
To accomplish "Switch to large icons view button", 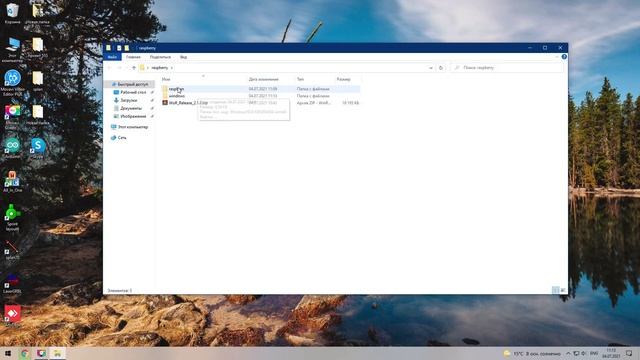I will click(x=563, y=290).
